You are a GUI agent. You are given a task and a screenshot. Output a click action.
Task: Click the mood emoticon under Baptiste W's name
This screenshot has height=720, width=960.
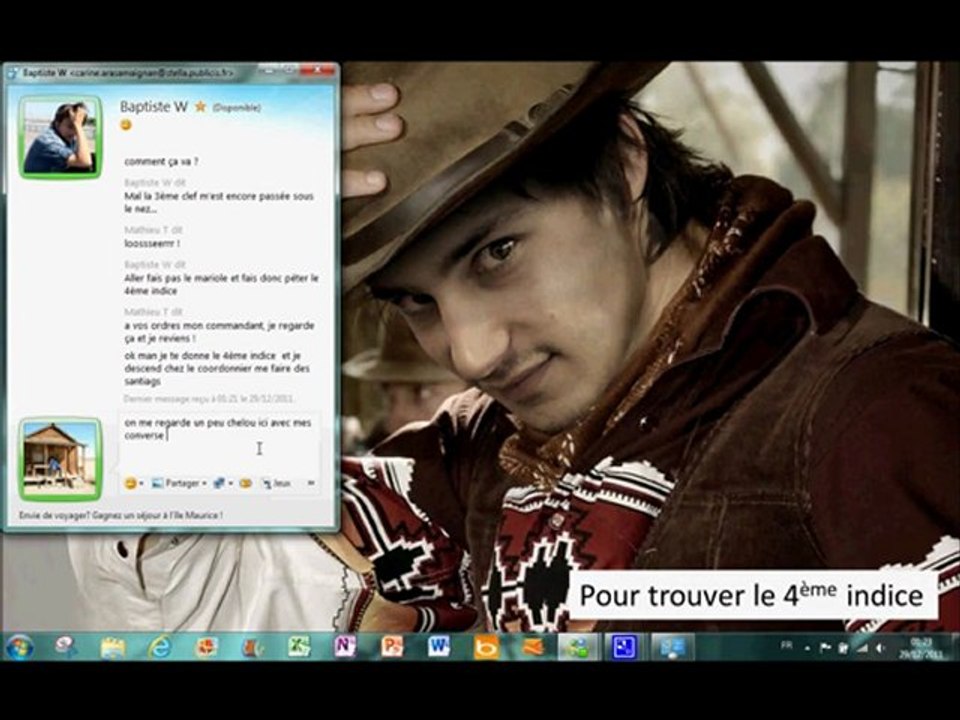126,125
